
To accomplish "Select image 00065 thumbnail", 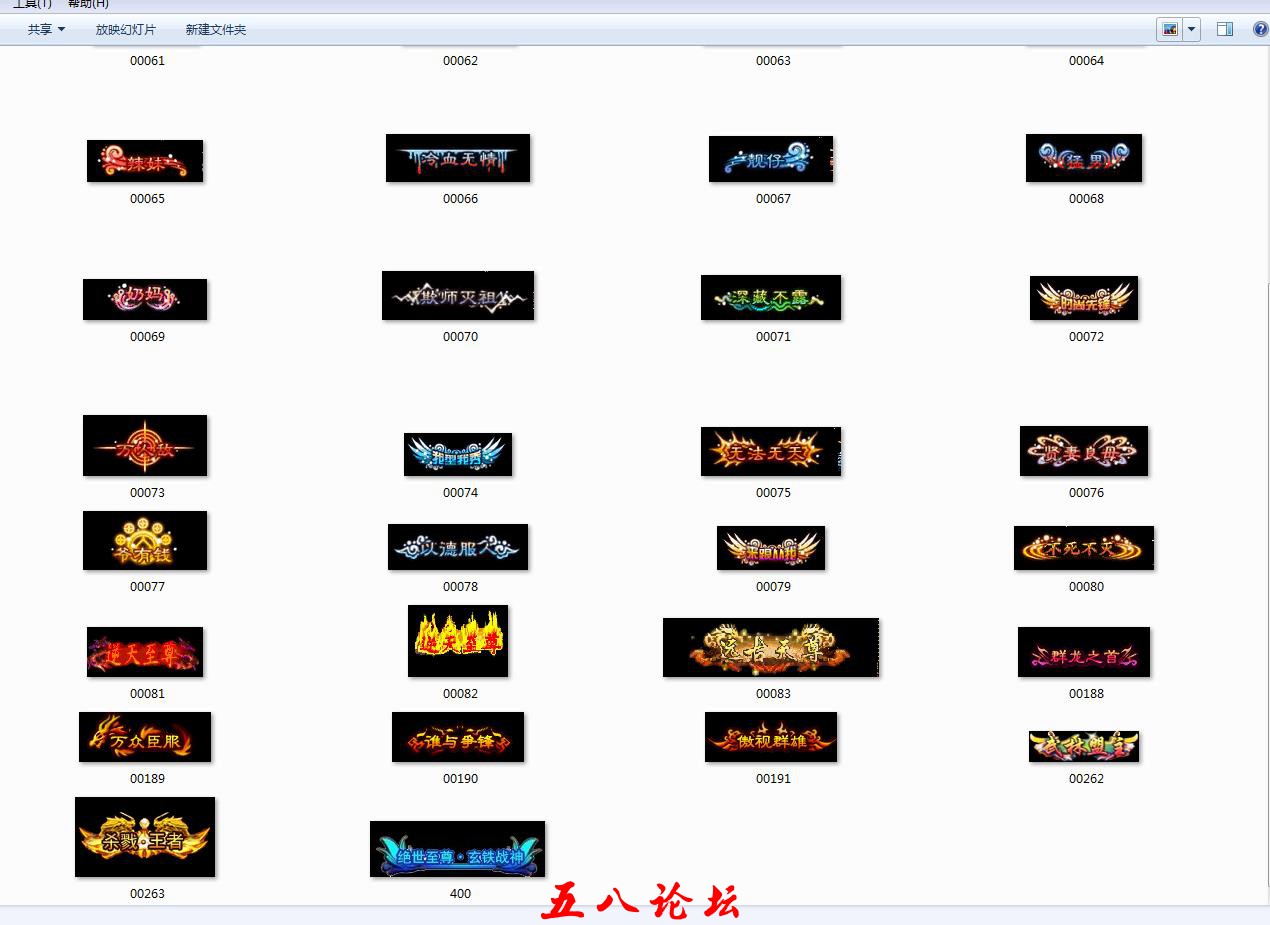I will (x=145, y=158).
